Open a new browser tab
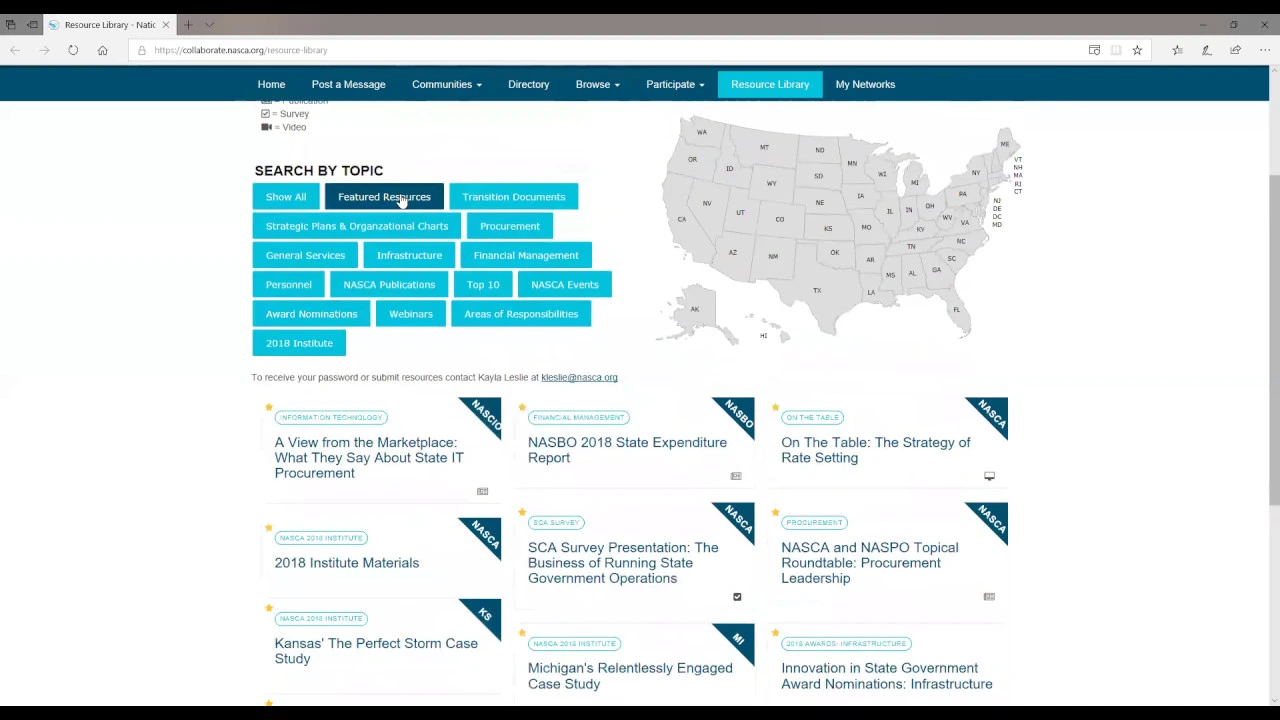The image size is (1280, 720). (188, 24)
